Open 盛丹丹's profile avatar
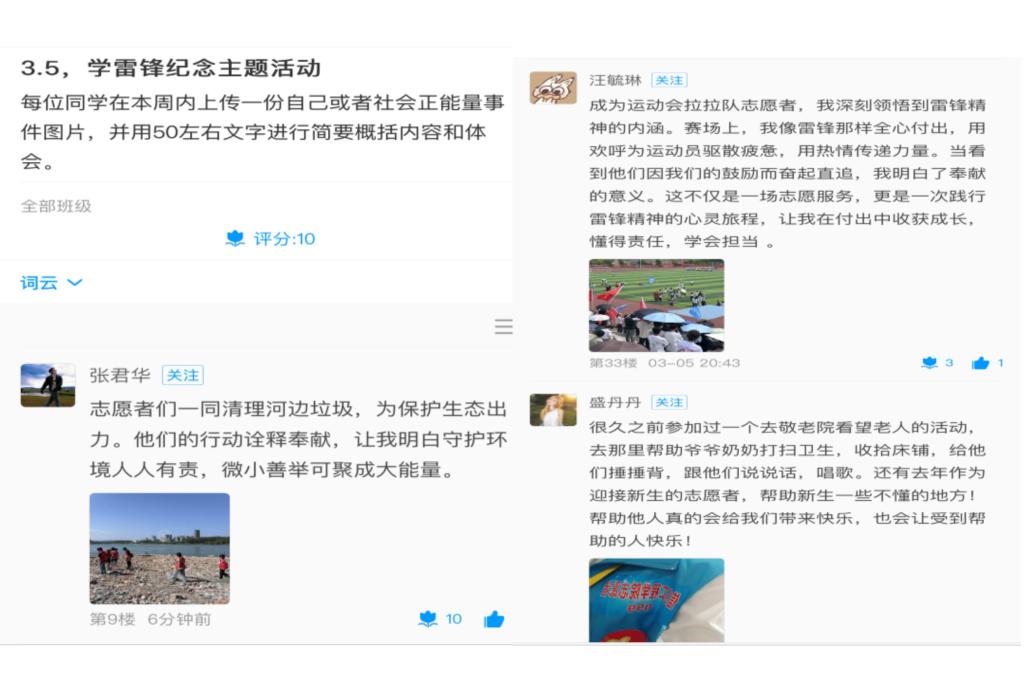 tap(553, 410)
